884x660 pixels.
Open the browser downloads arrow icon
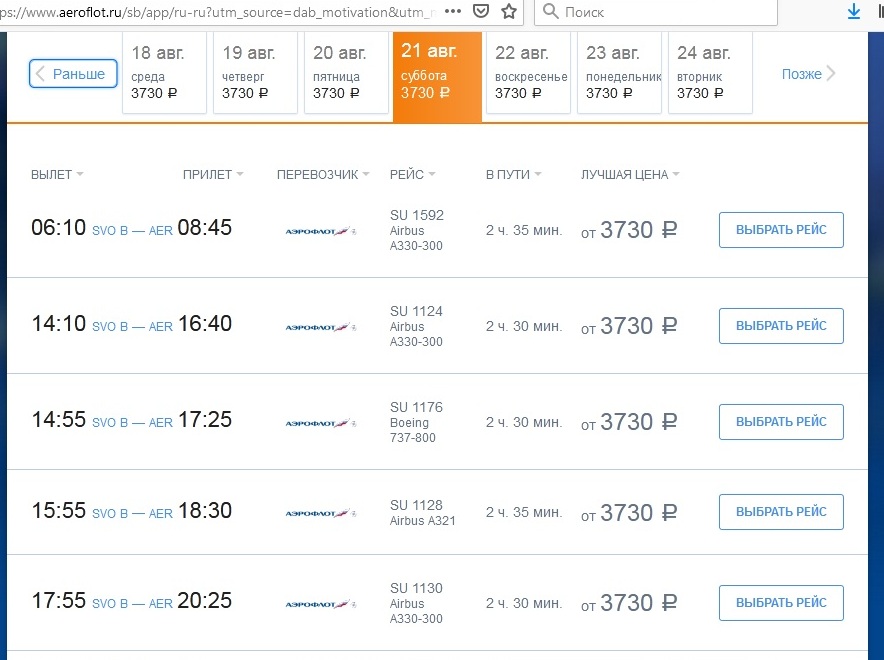tap(854, 12)
